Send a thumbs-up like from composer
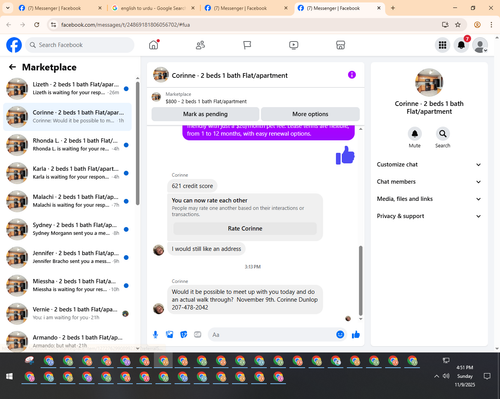The height and width of the screenshot is (399, 500). 356,334
